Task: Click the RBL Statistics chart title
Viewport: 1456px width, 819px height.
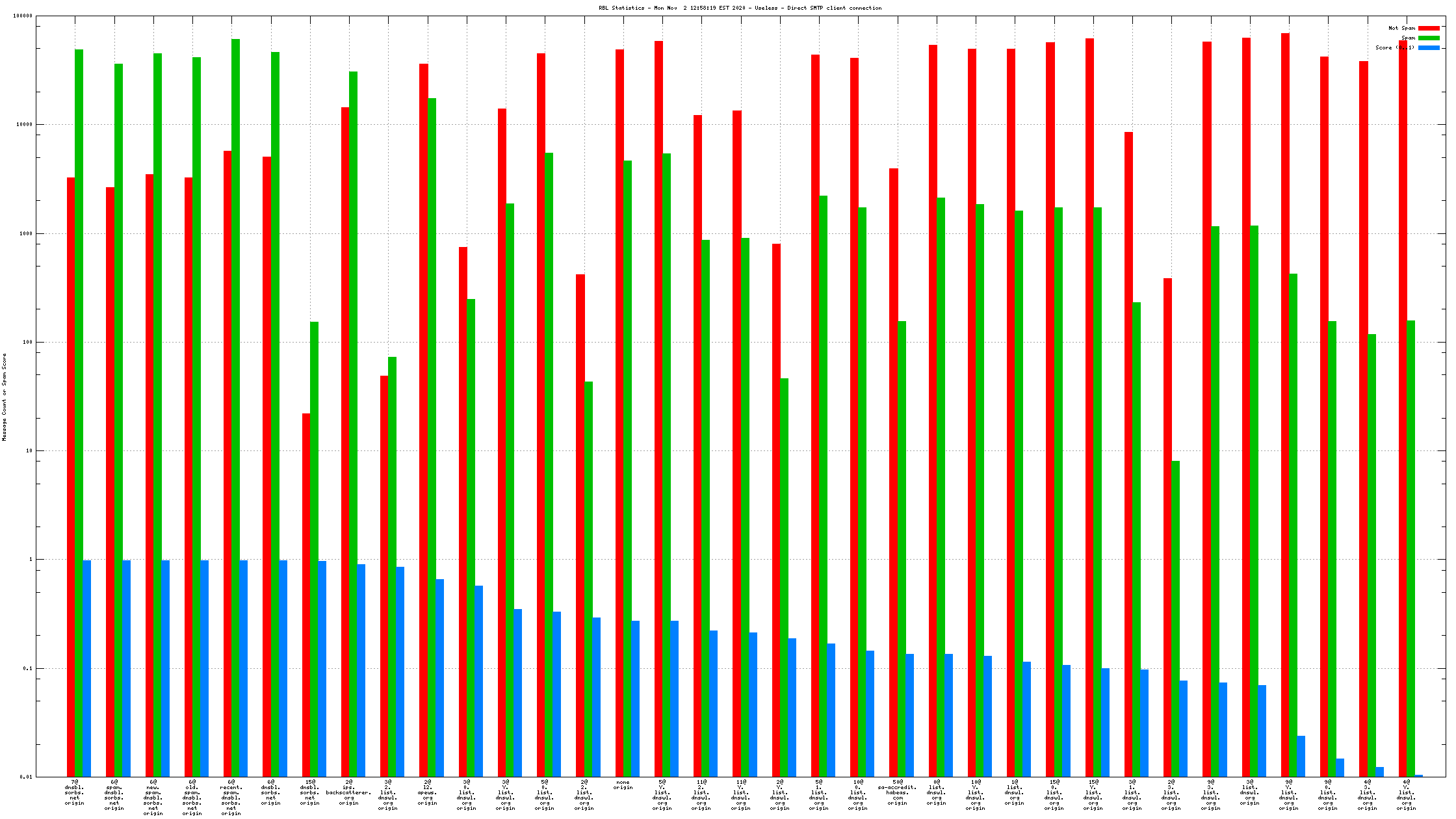Action: pos(740,8)
